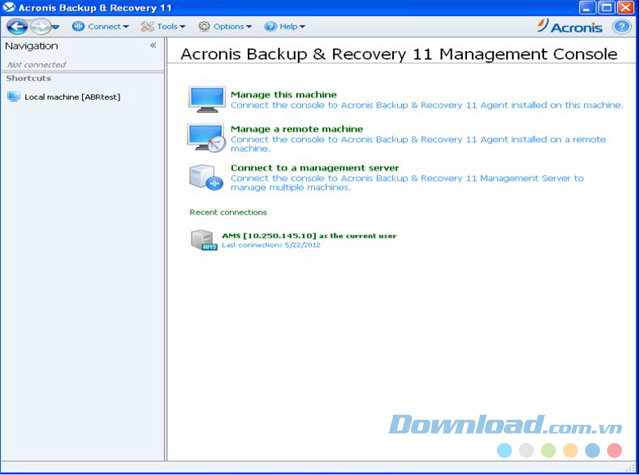Click the 'Not connected' status text
The image size is (640, 475).
click(36, 64)
